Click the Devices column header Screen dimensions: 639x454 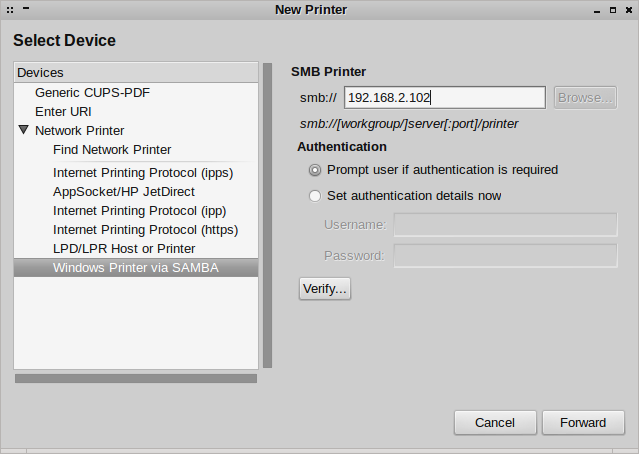pyautogui.click(x=136, y=72)
